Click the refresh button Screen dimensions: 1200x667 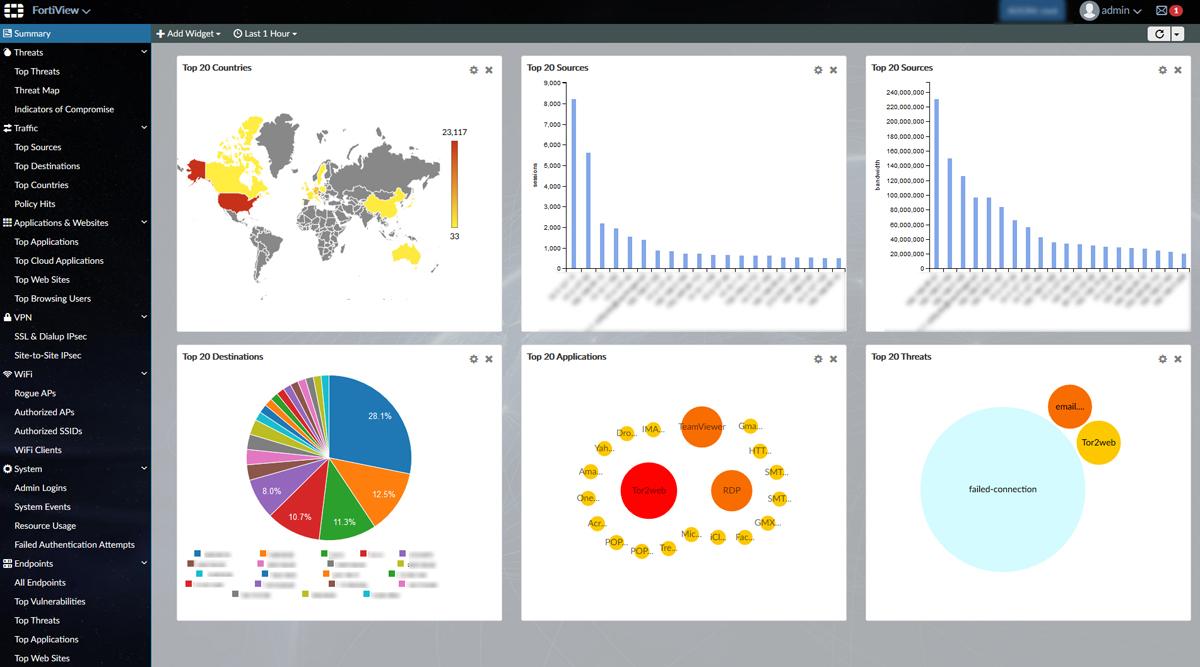[x=1159, y=34]
